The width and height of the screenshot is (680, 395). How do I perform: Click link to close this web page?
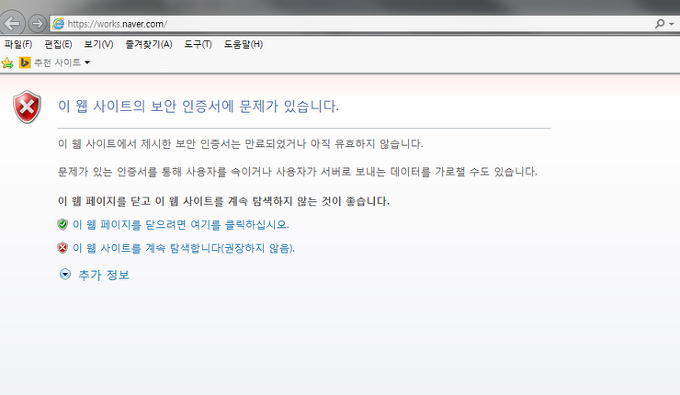[x=180, y=225]
